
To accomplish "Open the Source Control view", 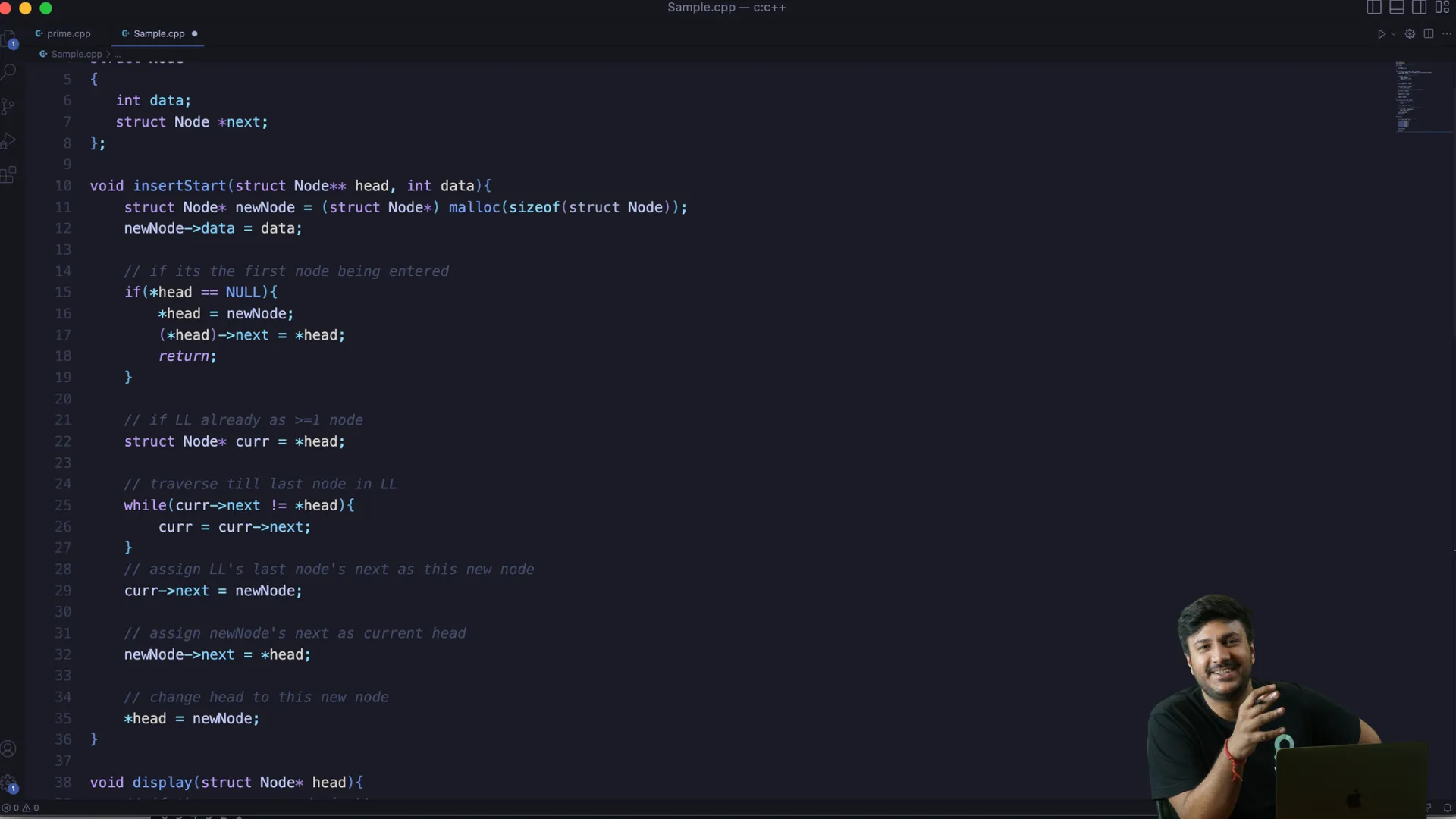I will tap(8, 106).
